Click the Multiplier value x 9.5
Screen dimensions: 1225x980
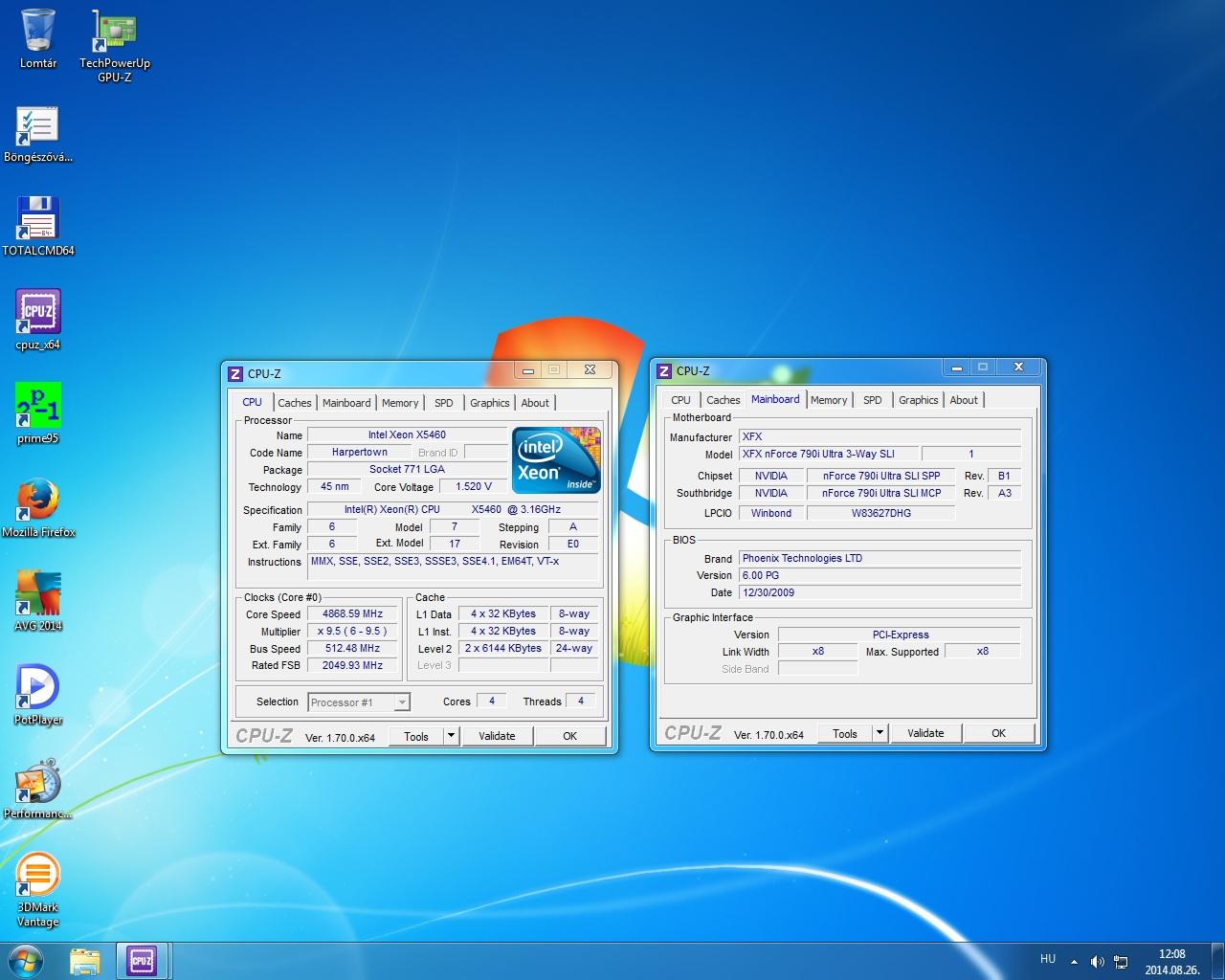point(353,632)
